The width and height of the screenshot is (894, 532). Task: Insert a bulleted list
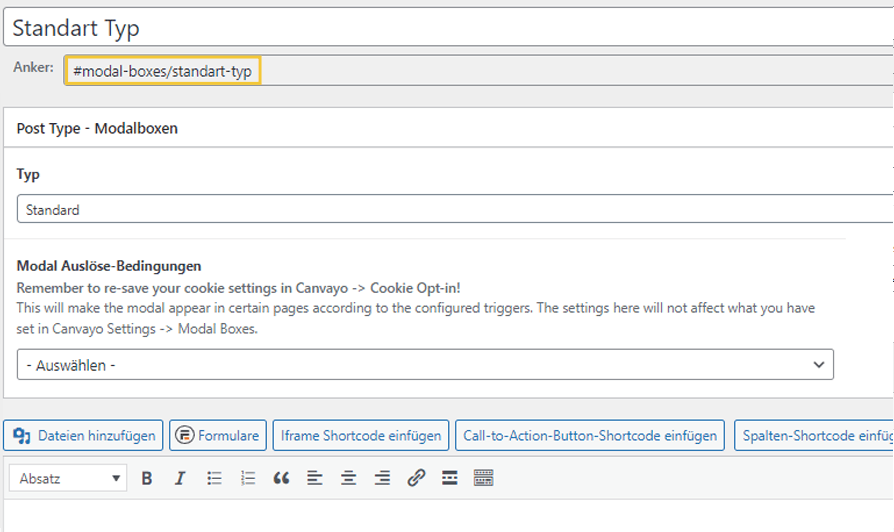214,478
